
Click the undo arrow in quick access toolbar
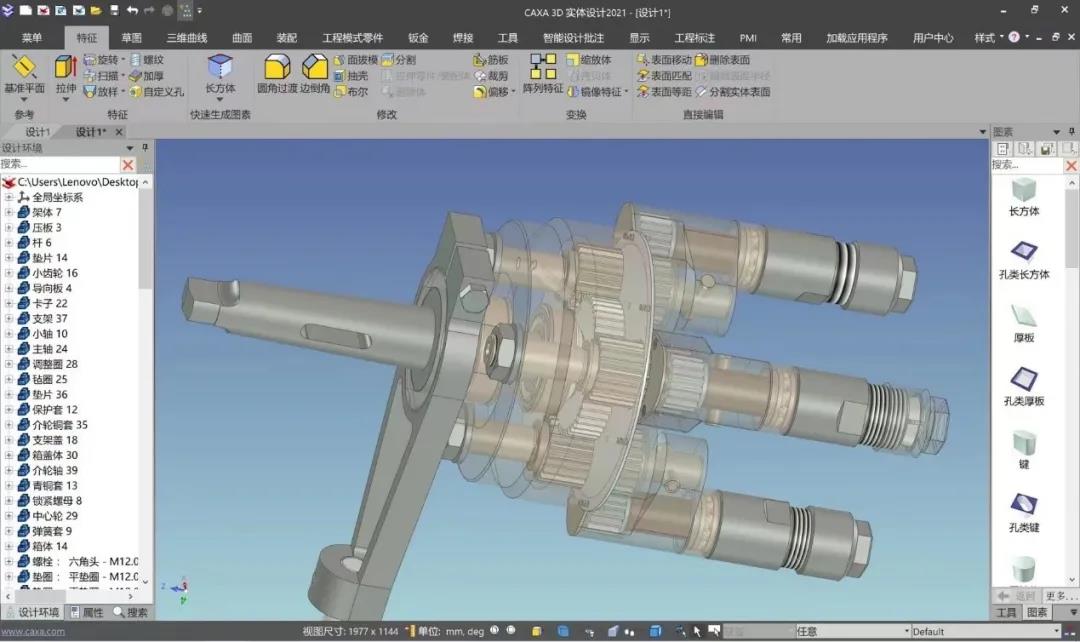pos(132,10)
